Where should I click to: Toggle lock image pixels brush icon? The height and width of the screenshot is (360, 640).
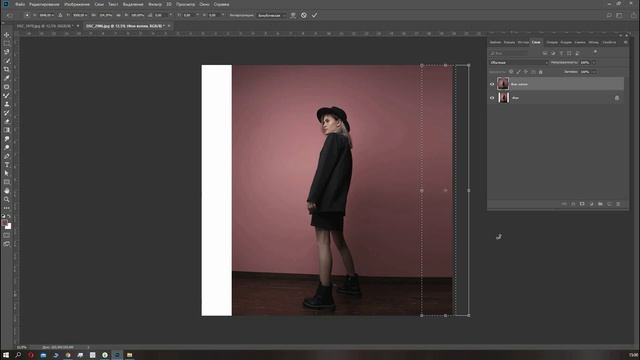click(518, 72)
